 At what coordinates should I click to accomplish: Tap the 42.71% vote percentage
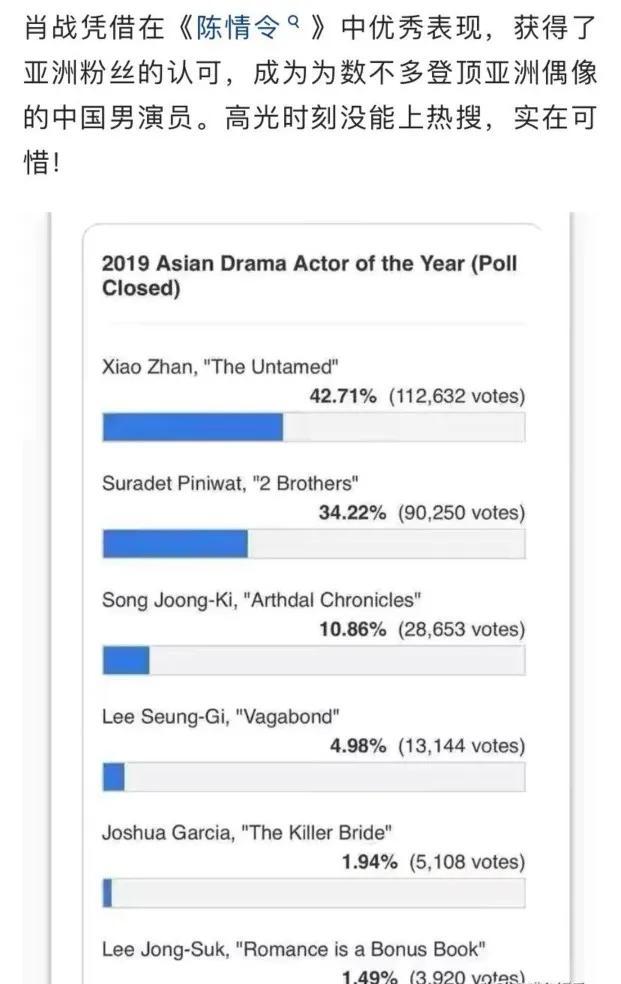pyautogui.click(x=343, y=396)
